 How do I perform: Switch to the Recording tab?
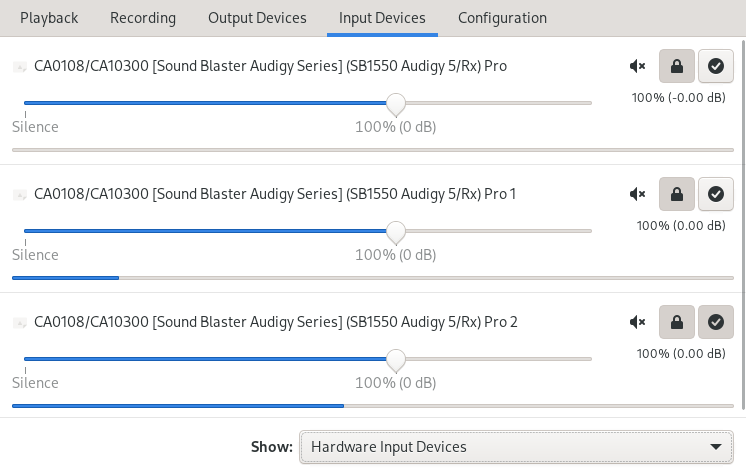[x=143, y=18]
